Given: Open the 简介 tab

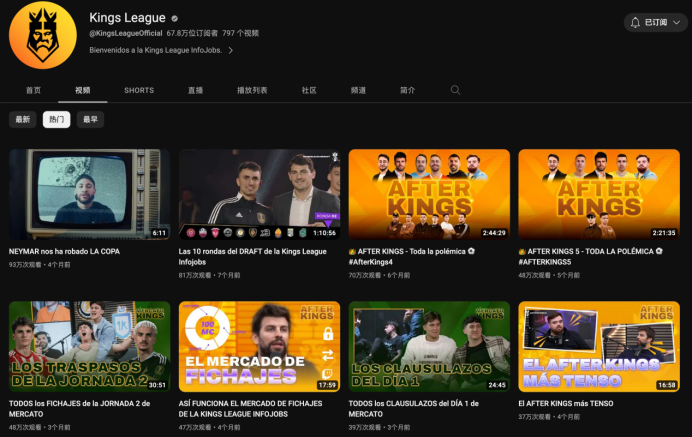Looking at the screenshot, I should point(407,90).
